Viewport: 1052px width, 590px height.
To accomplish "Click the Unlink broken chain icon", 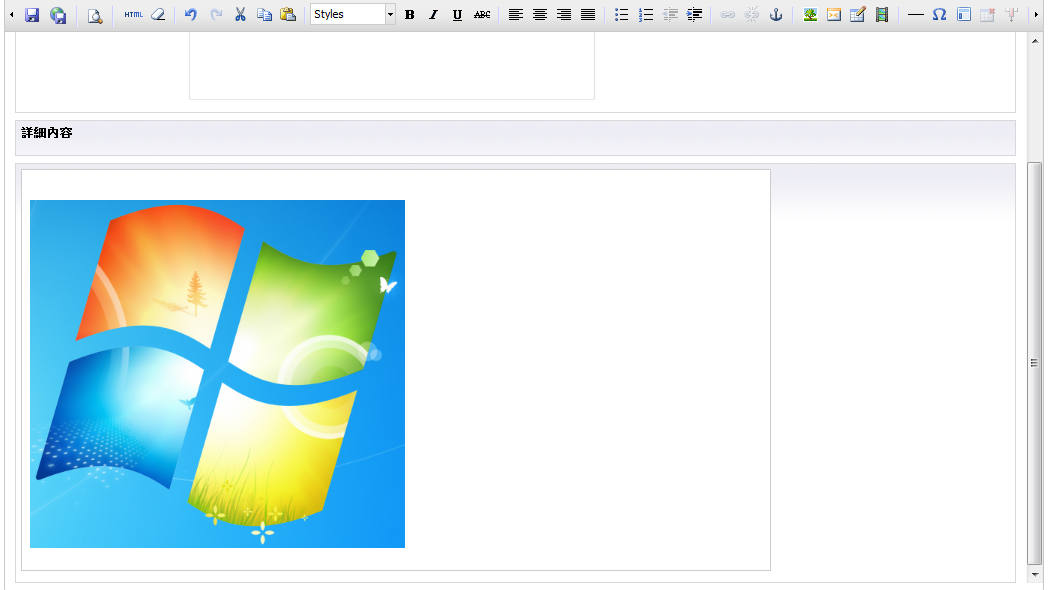I will tap(751, 14).
